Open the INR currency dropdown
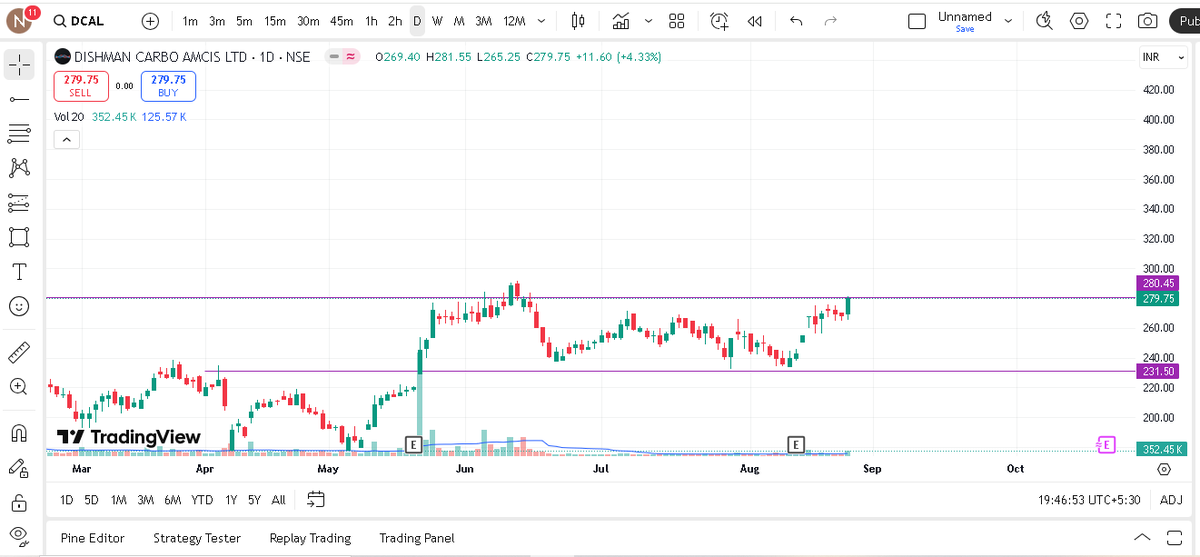 tap(1163, 58)
